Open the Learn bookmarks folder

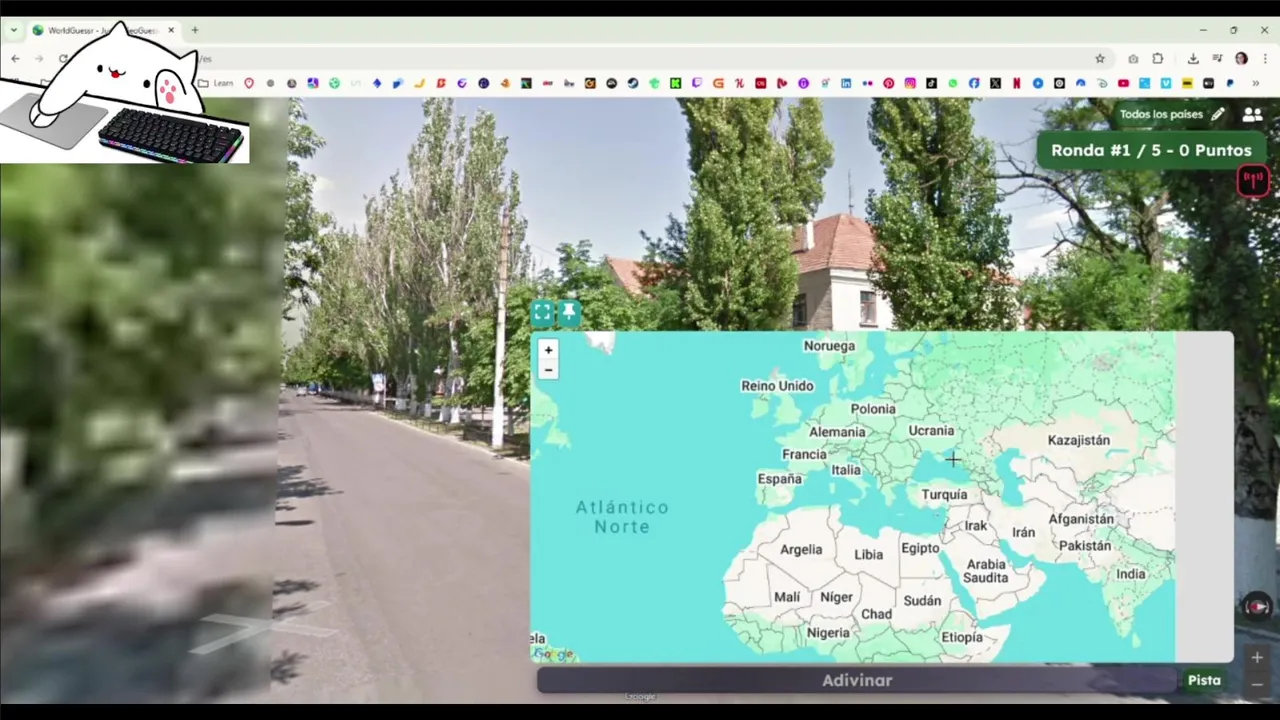coord(216,83)
